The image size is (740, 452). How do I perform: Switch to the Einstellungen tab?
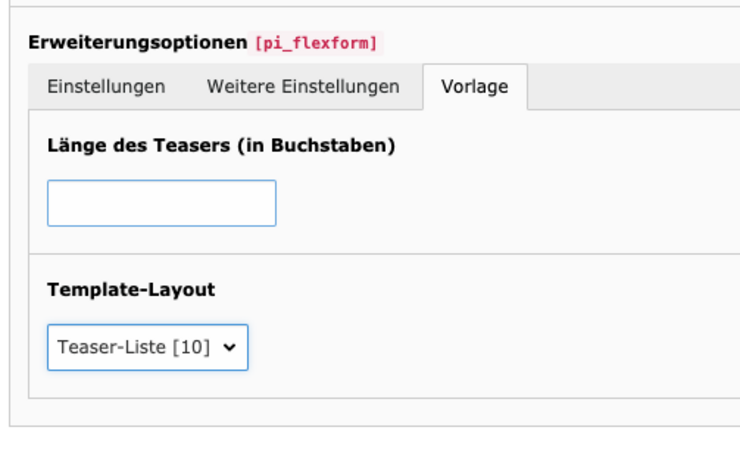106,87
